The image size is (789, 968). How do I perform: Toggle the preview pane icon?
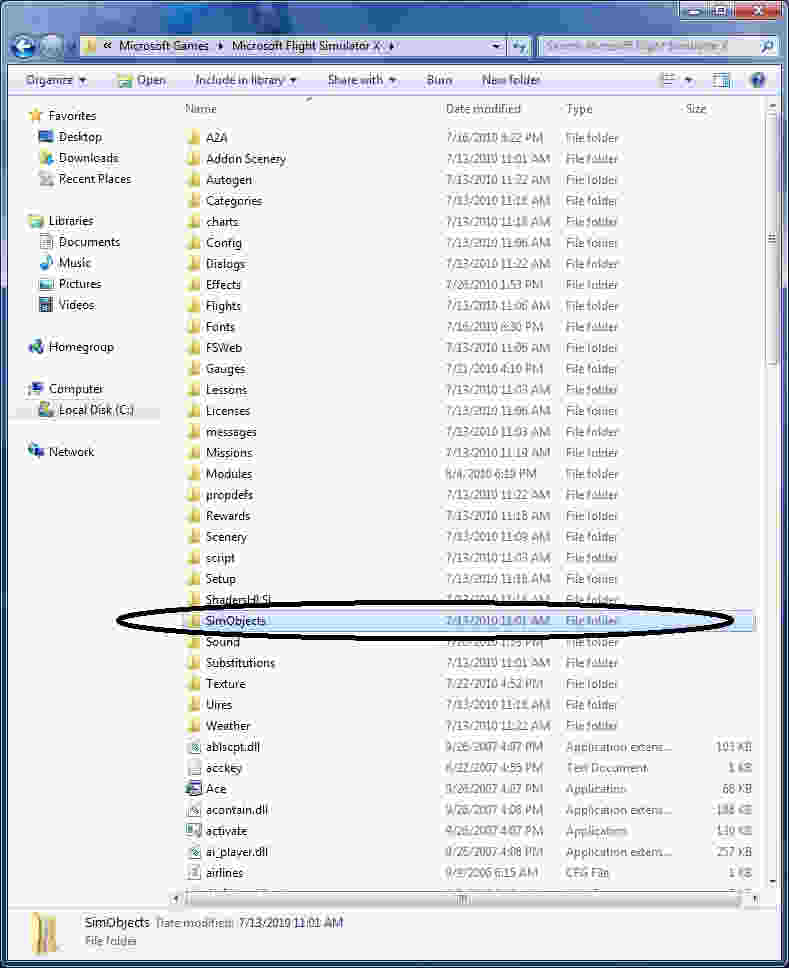tap(721, 80)
